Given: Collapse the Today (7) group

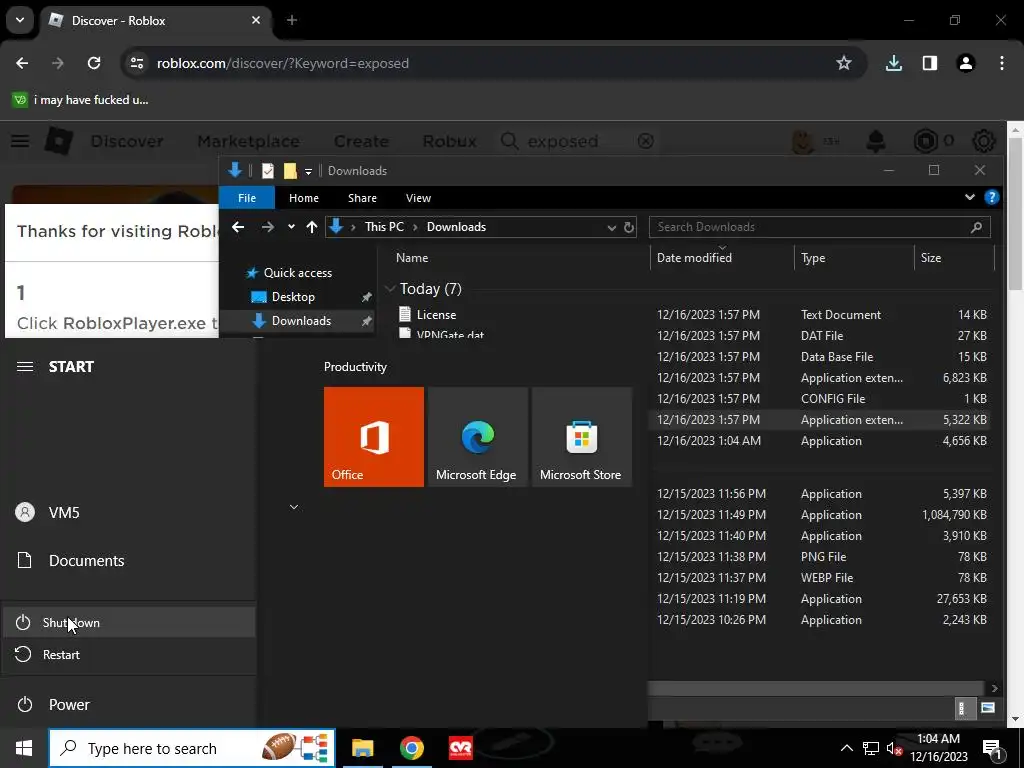Looking at the screenshot, I should [x=391, y=289].
